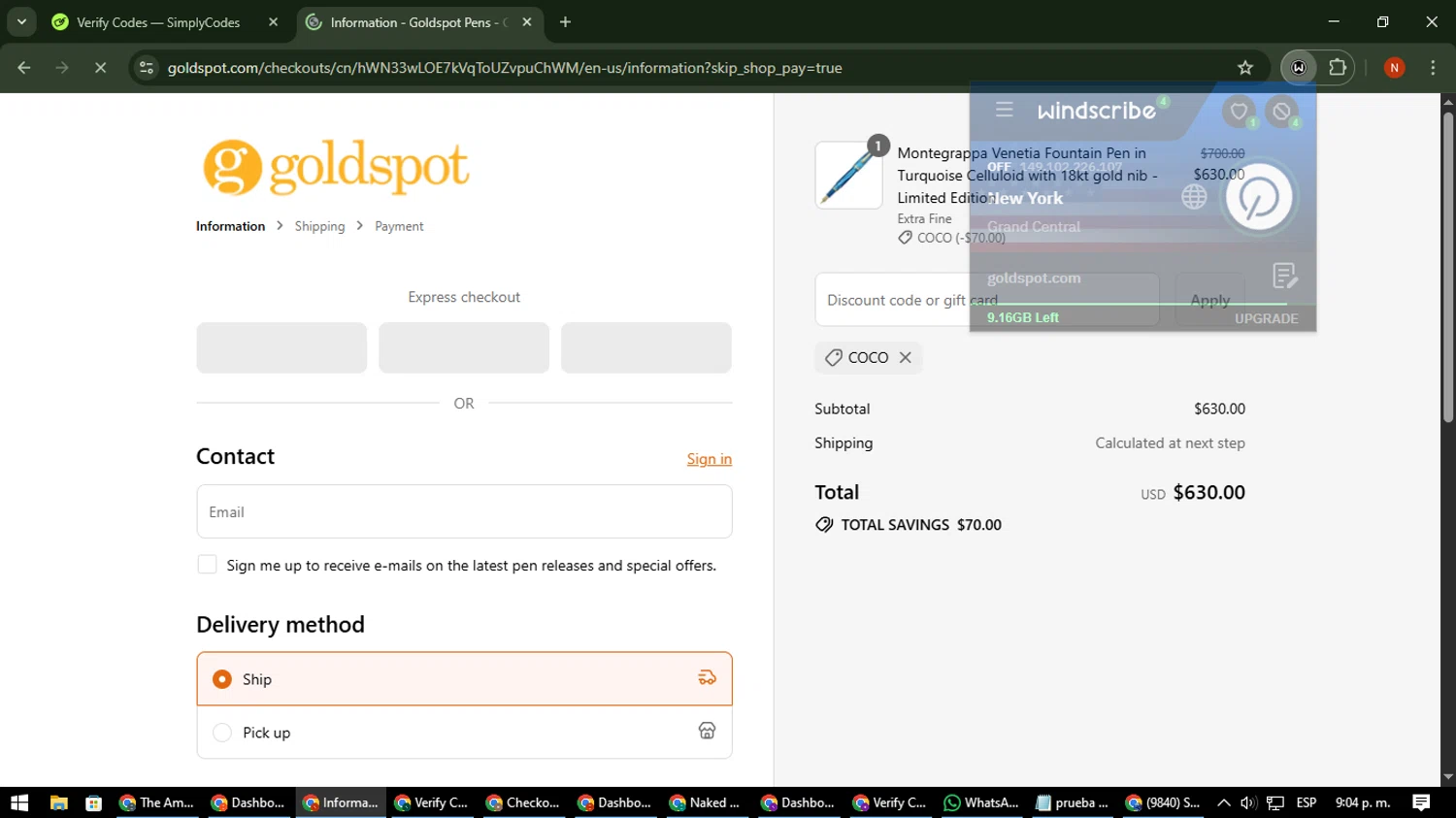
Task: Click the Windscribe power connect button
Action: coord(1258,198)
